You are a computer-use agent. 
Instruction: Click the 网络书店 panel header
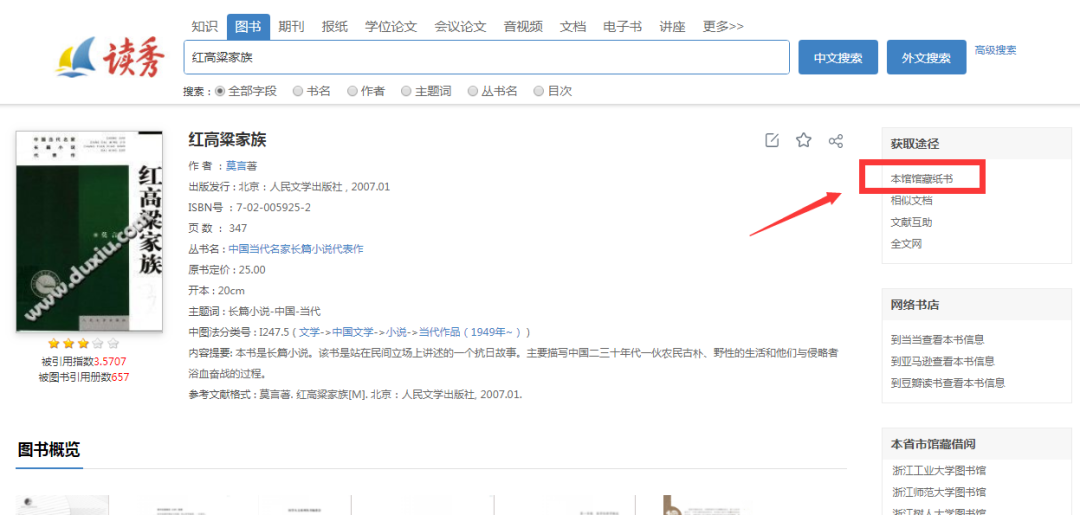tap(977, 305)
